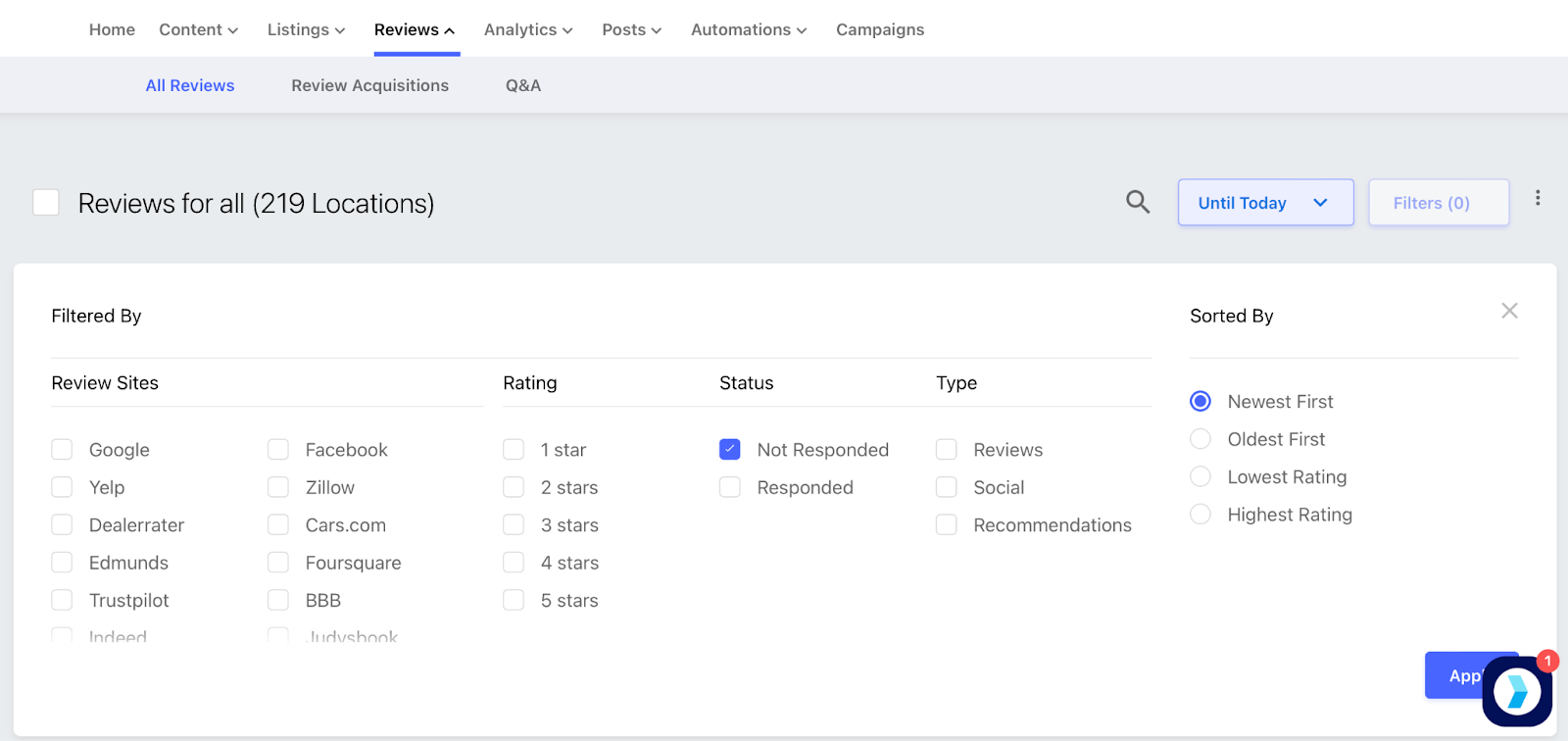
Task: Expand the Content menu
Action: [x=199, y=29]
